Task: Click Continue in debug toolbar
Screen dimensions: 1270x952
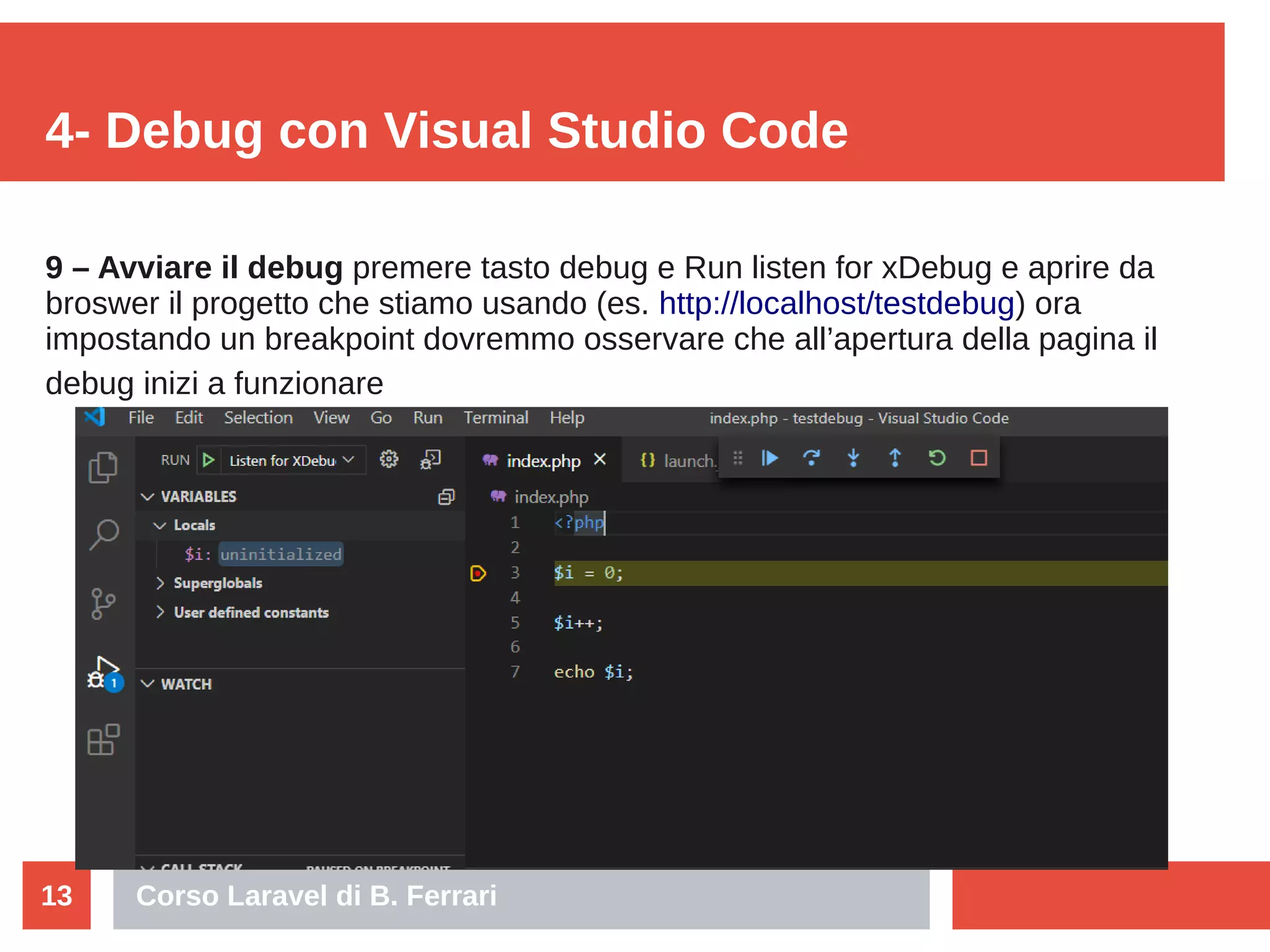Action: click(x=770, y=458)
